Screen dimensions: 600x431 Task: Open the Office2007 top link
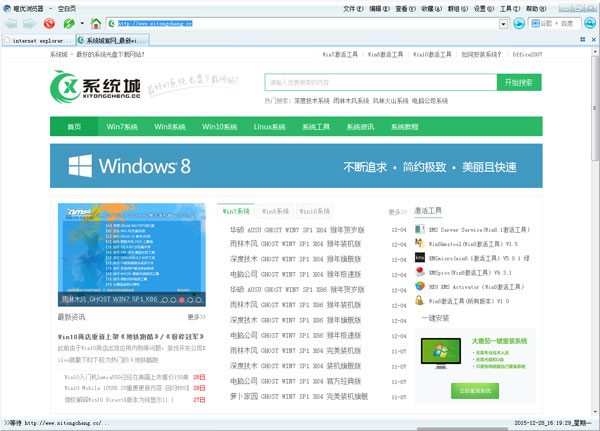pos(527,54)
